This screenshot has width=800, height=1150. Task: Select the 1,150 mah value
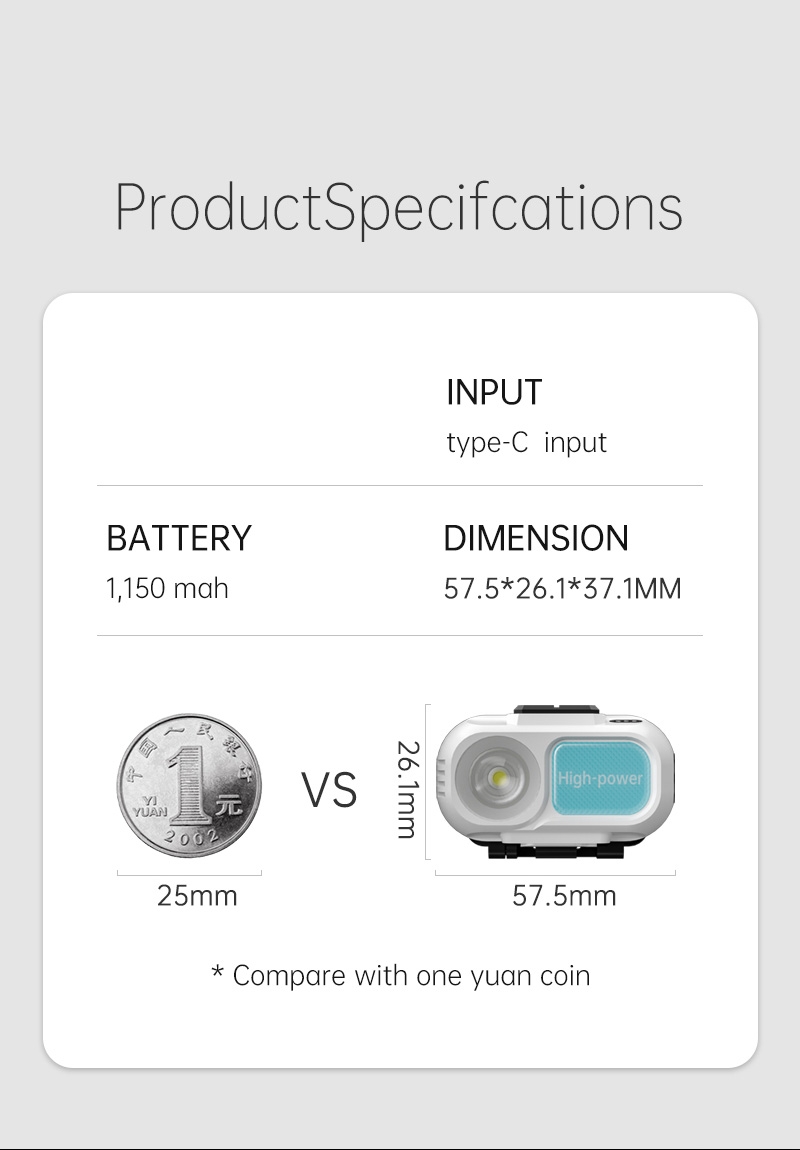[x=167, y=589]
